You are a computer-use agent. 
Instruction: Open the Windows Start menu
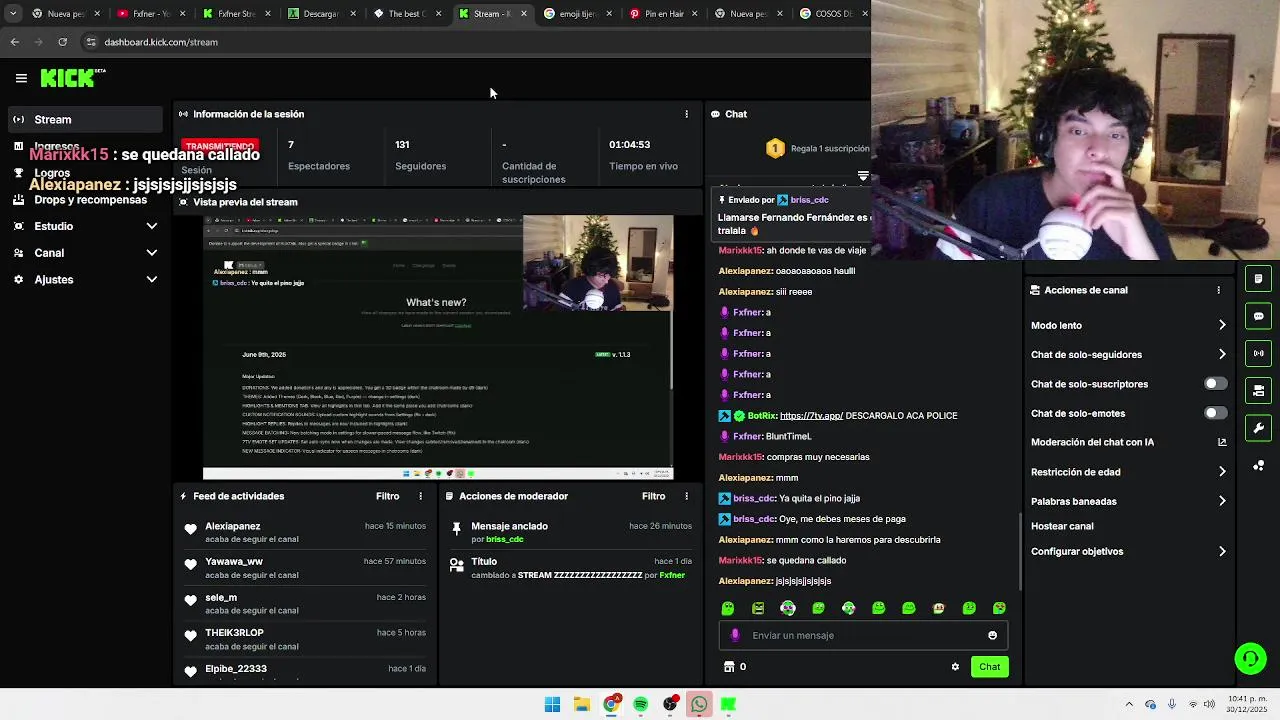pos(552,704)
